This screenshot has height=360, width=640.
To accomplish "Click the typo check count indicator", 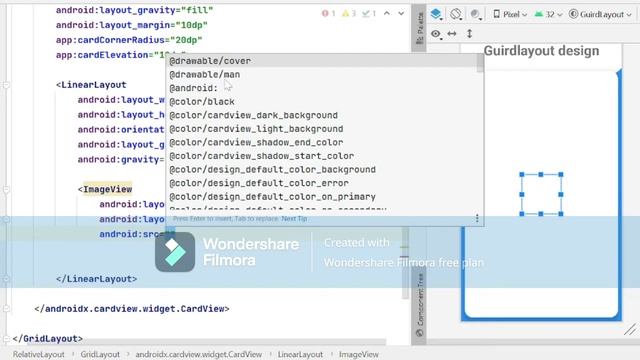I will click(369, 13).
